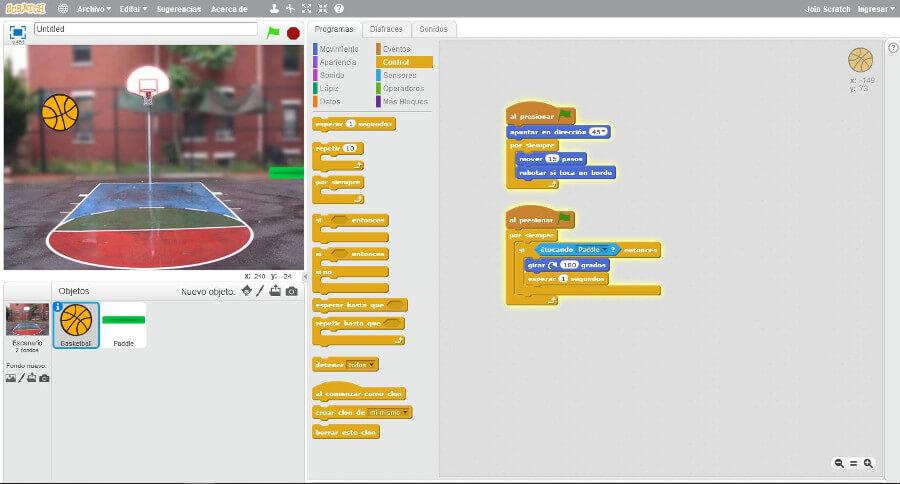Click 'rebotar si toca un borde' block

coord(565,172)
